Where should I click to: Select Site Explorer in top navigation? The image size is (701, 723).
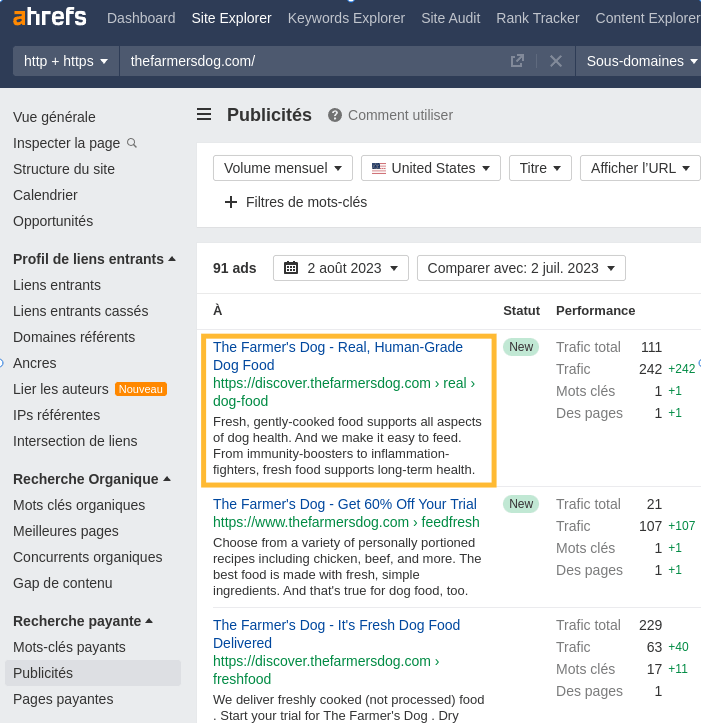pyautogui.click(x=232, y=18)
